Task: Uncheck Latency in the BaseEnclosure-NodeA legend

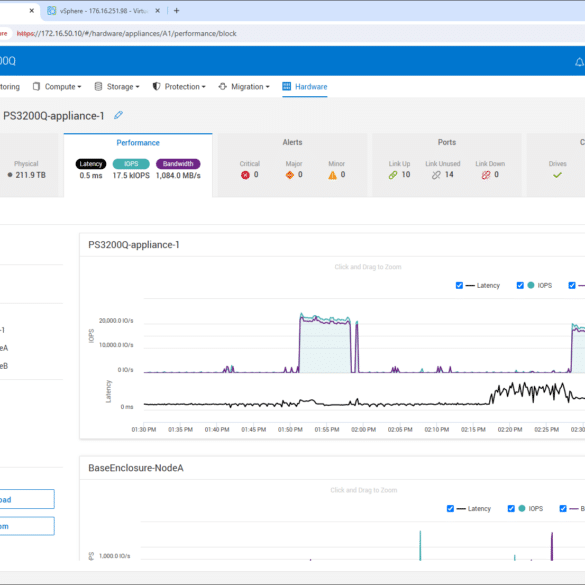Action: pyautogui.click(x=450, y=509)
